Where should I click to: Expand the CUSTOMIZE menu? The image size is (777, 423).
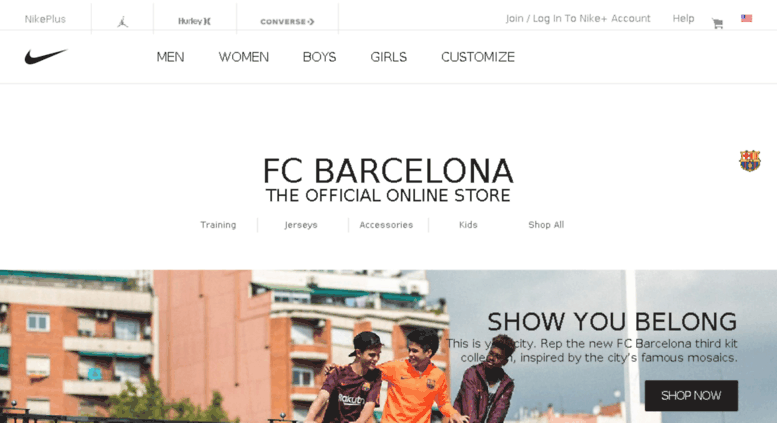(478, 57)
